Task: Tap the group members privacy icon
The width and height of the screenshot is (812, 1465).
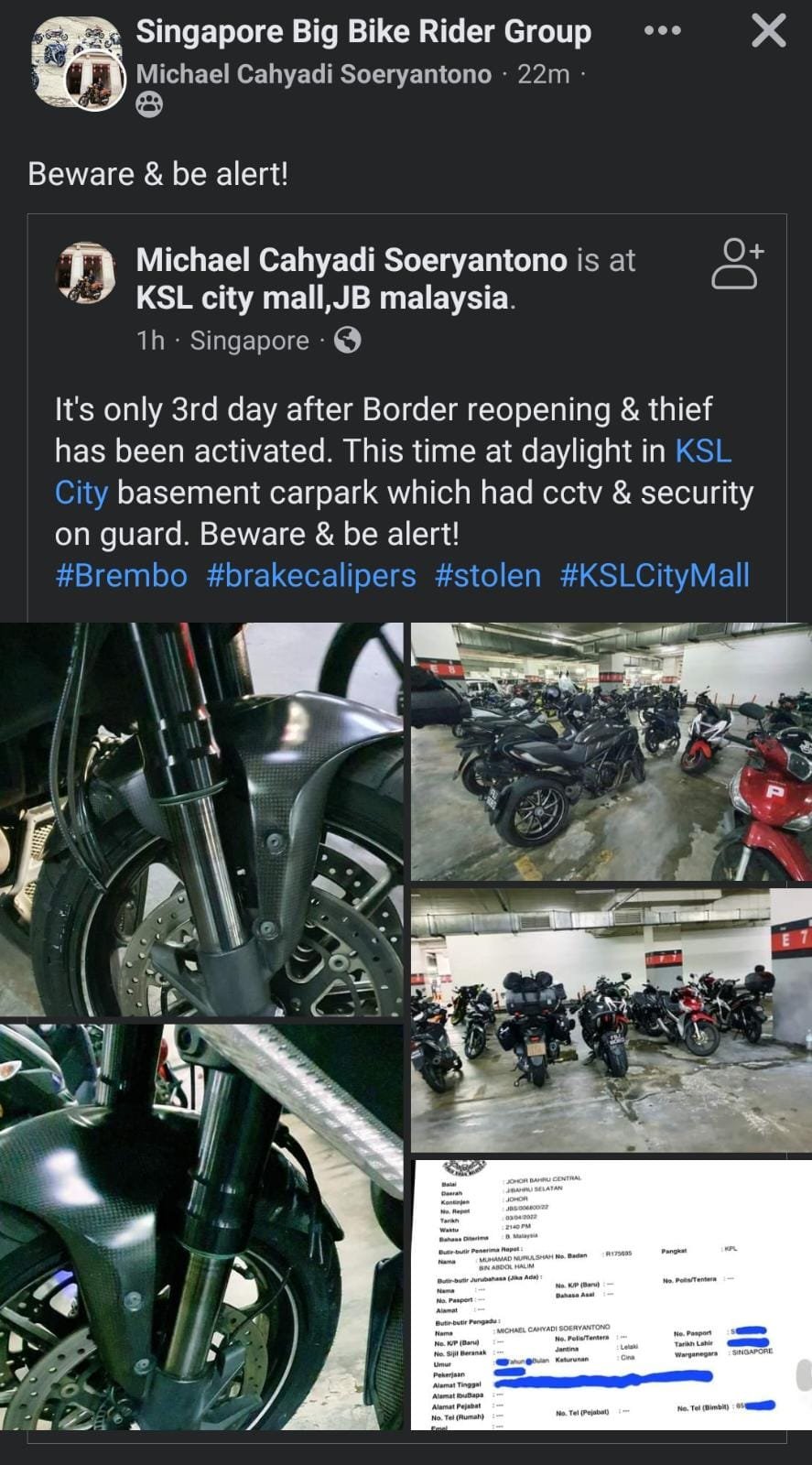Action: coord(149,106)
